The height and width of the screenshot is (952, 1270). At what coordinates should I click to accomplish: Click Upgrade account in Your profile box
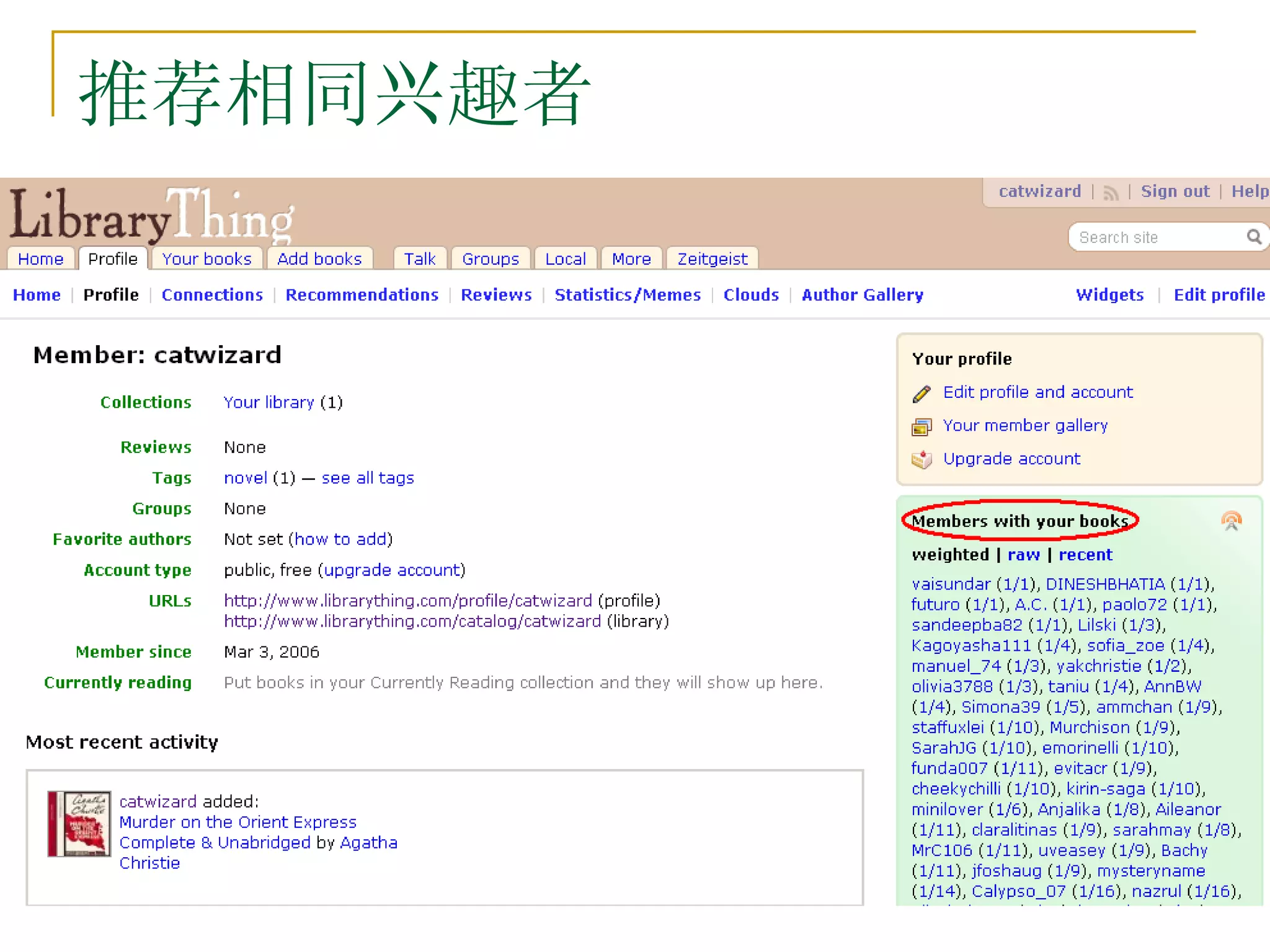pyautogui.click(x=1011, y=459)
